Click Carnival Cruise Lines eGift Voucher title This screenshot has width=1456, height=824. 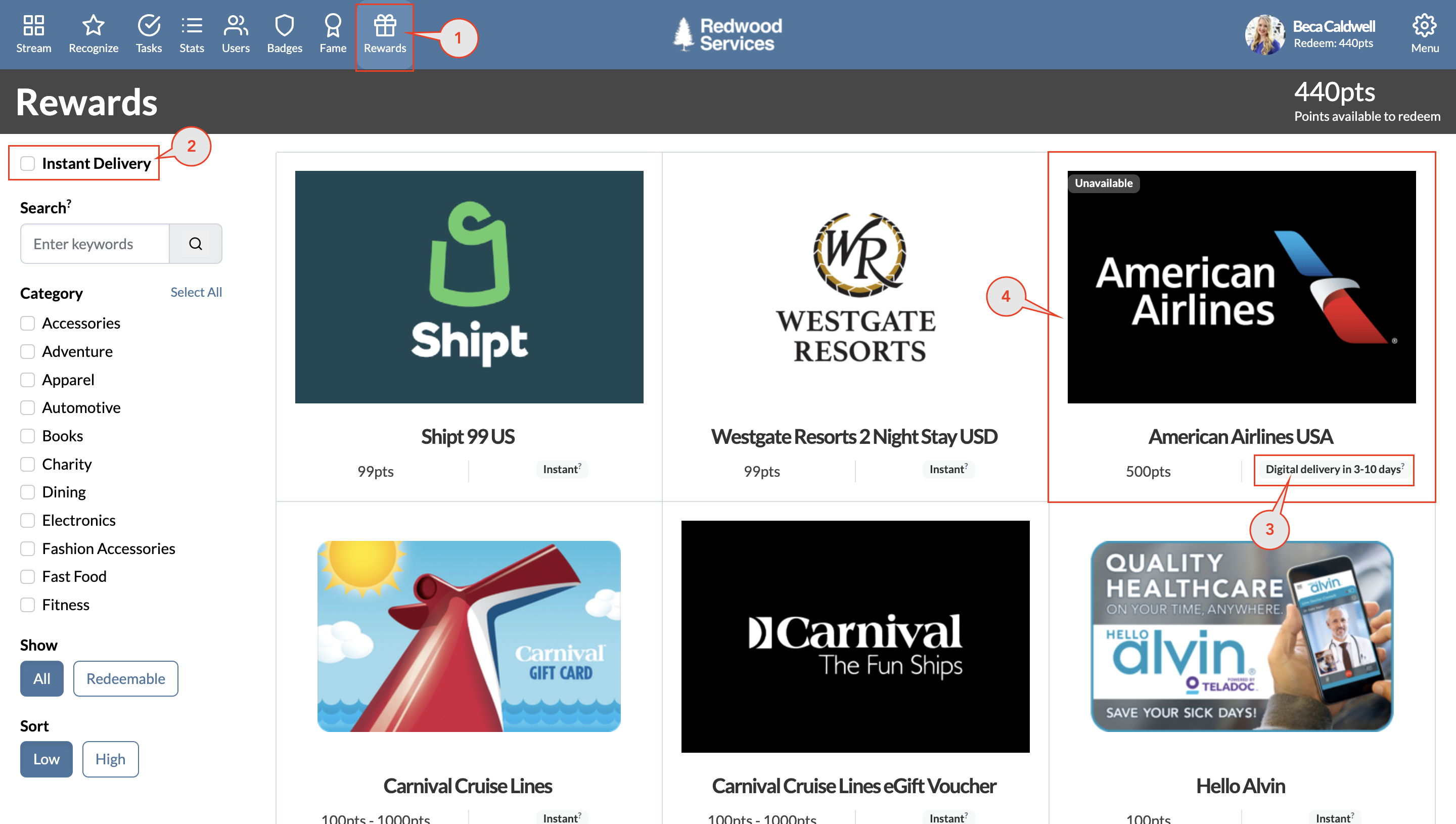click(x=854, y=786)
